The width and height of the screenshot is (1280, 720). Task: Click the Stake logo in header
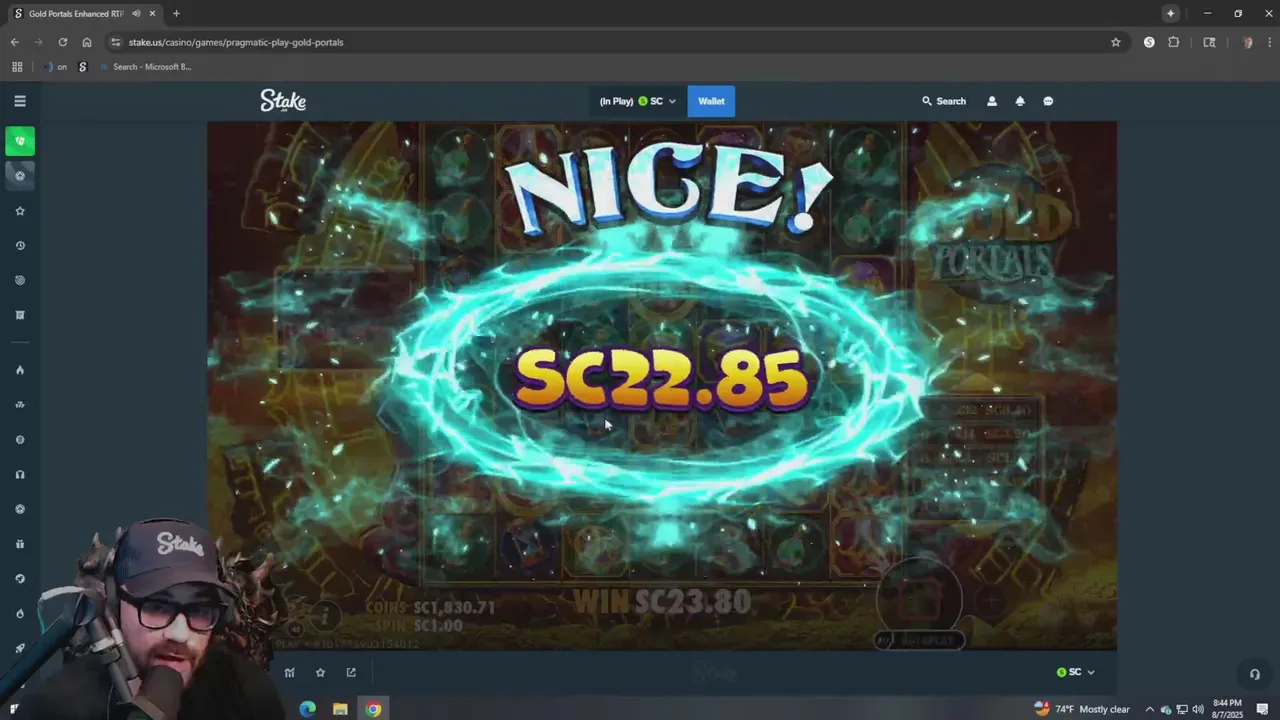pos(283,101)
